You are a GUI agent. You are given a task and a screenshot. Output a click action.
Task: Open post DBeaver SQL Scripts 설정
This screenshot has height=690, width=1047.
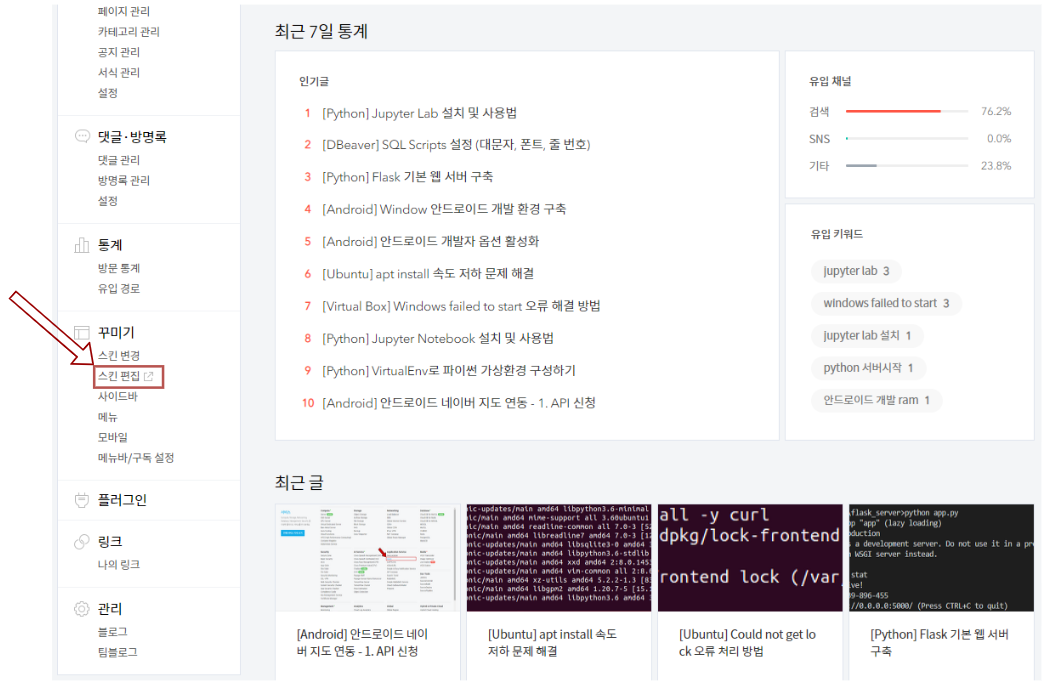456,144
